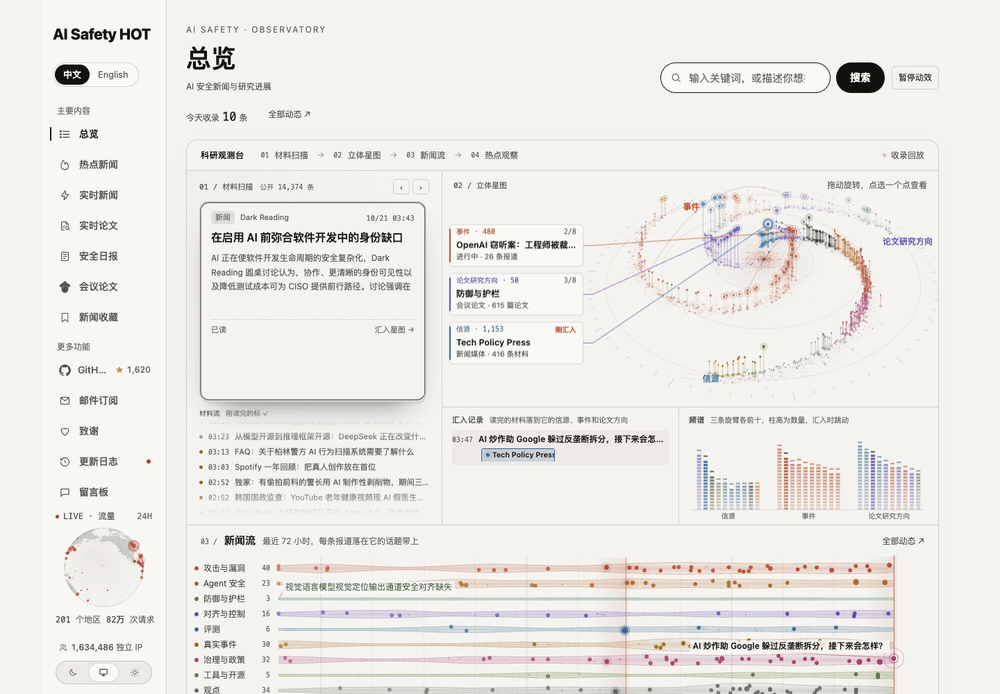Open the 全部动态 link under the title
Screen dimensions: 1000x694
coord(289,114)
